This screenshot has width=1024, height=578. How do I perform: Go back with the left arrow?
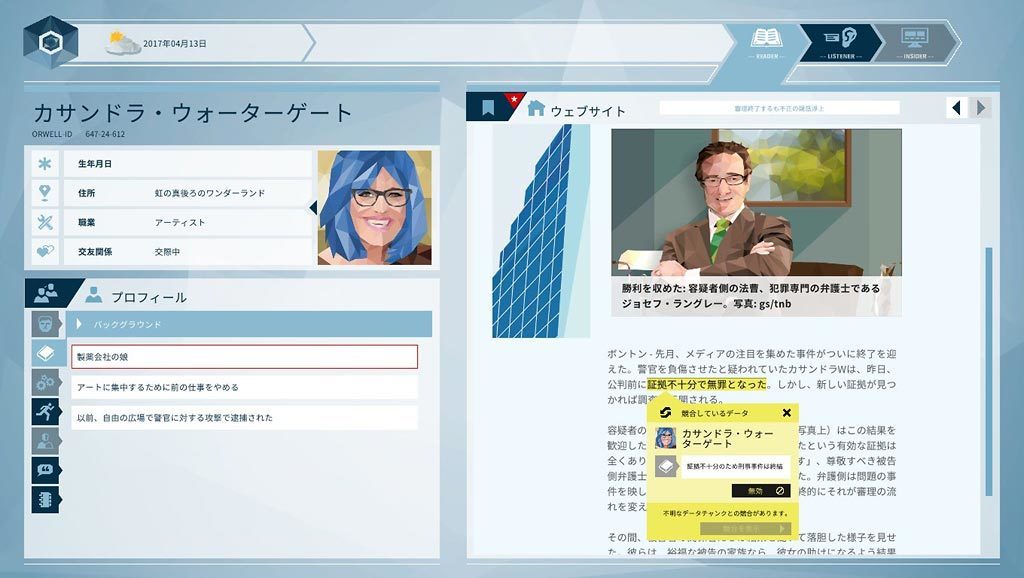tap(957, 108)
